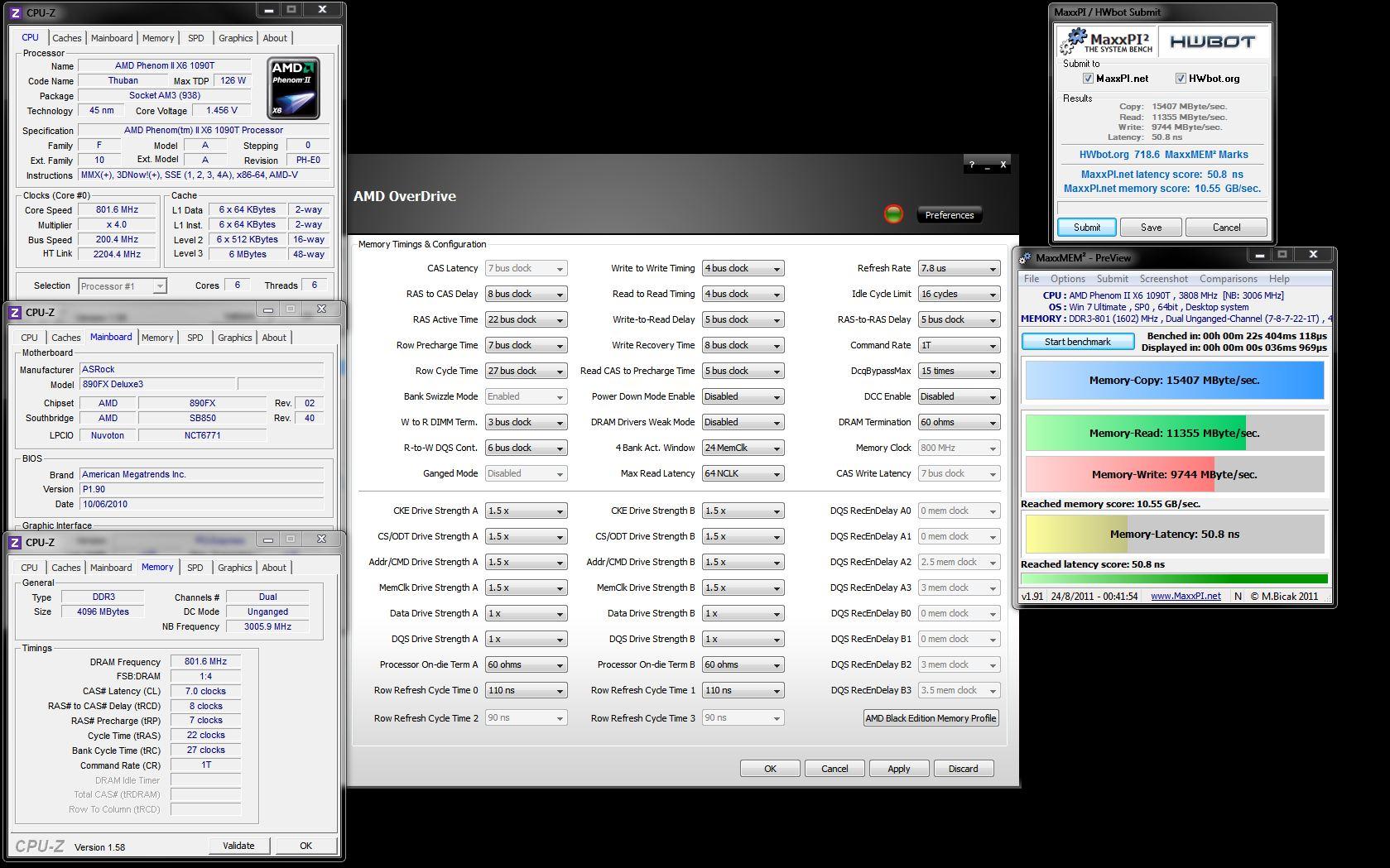Click the Preferences button in AMD OverDrive
Image resolution: width=1390 pixels, height=868 pixels.
pyautogui.click(x=950, y=215)
